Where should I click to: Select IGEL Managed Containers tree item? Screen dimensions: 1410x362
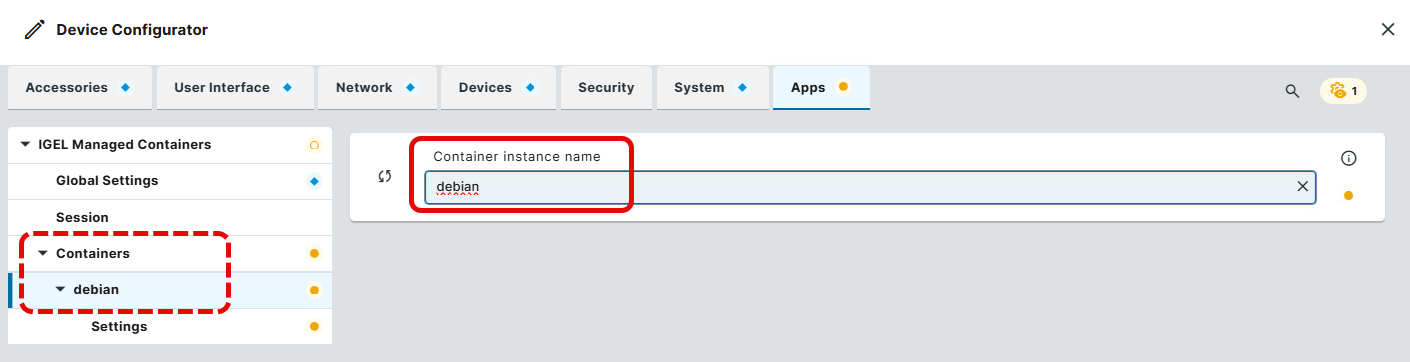pos(170,144)
